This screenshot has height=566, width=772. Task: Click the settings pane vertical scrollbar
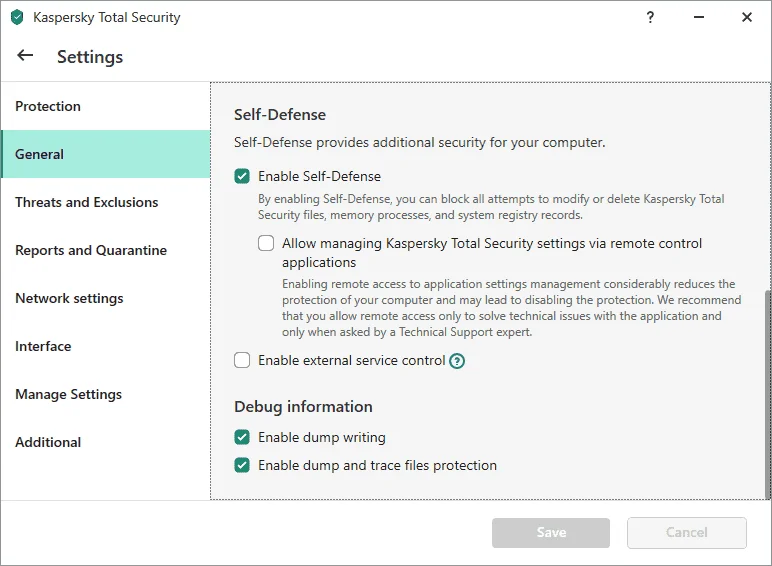pos(768,394)
